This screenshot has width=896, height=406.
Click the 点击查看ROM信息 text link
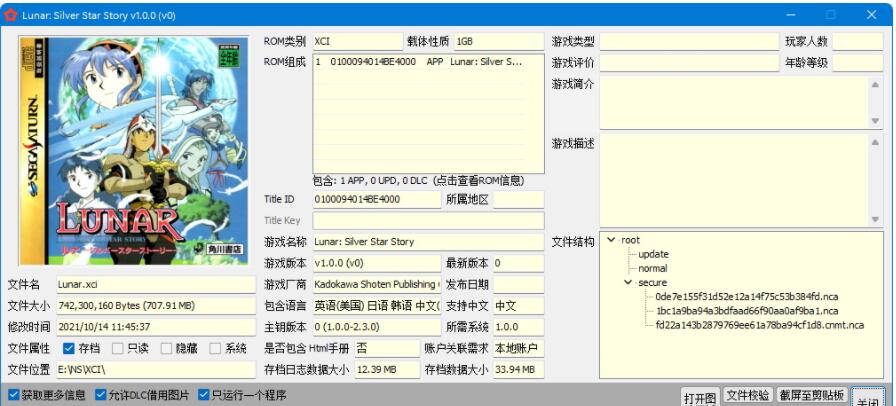(x=479, y=181)
